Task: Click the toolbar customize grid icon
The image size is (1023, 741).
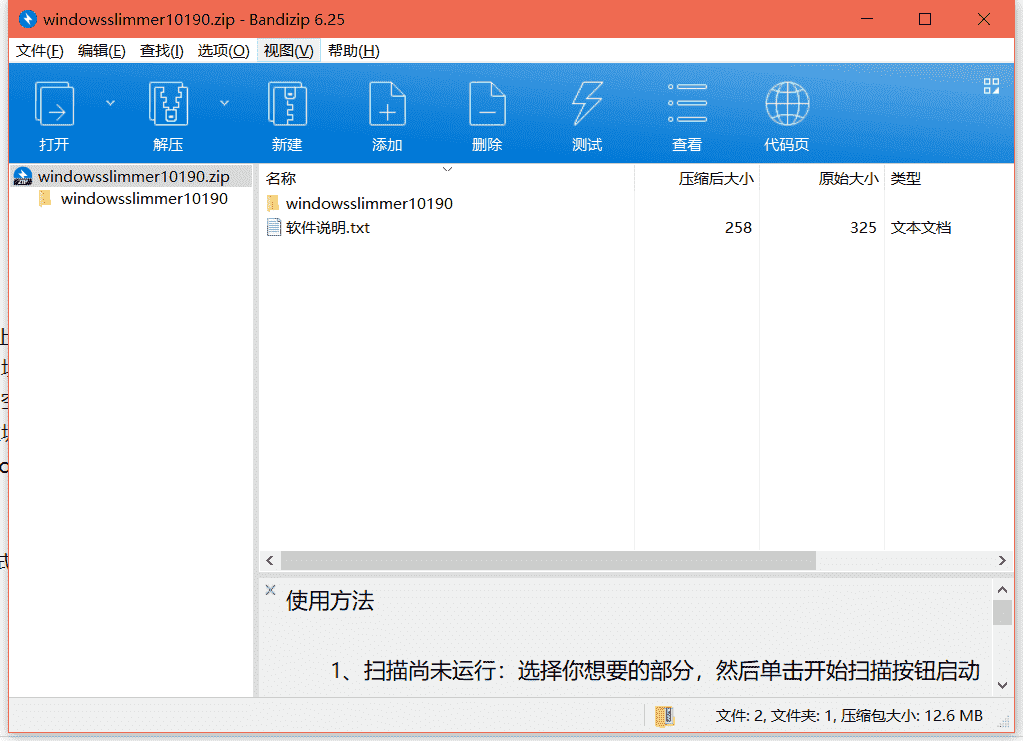Action: tap(991, 86)
